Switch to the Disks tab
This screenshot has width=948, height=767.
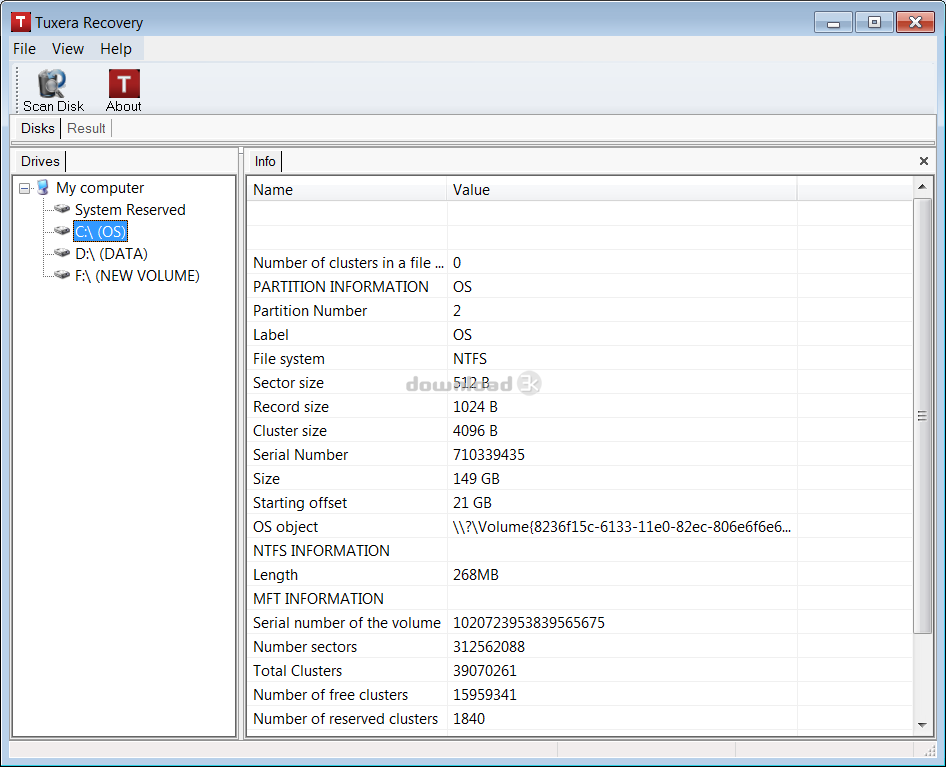(x=37, y=128)
